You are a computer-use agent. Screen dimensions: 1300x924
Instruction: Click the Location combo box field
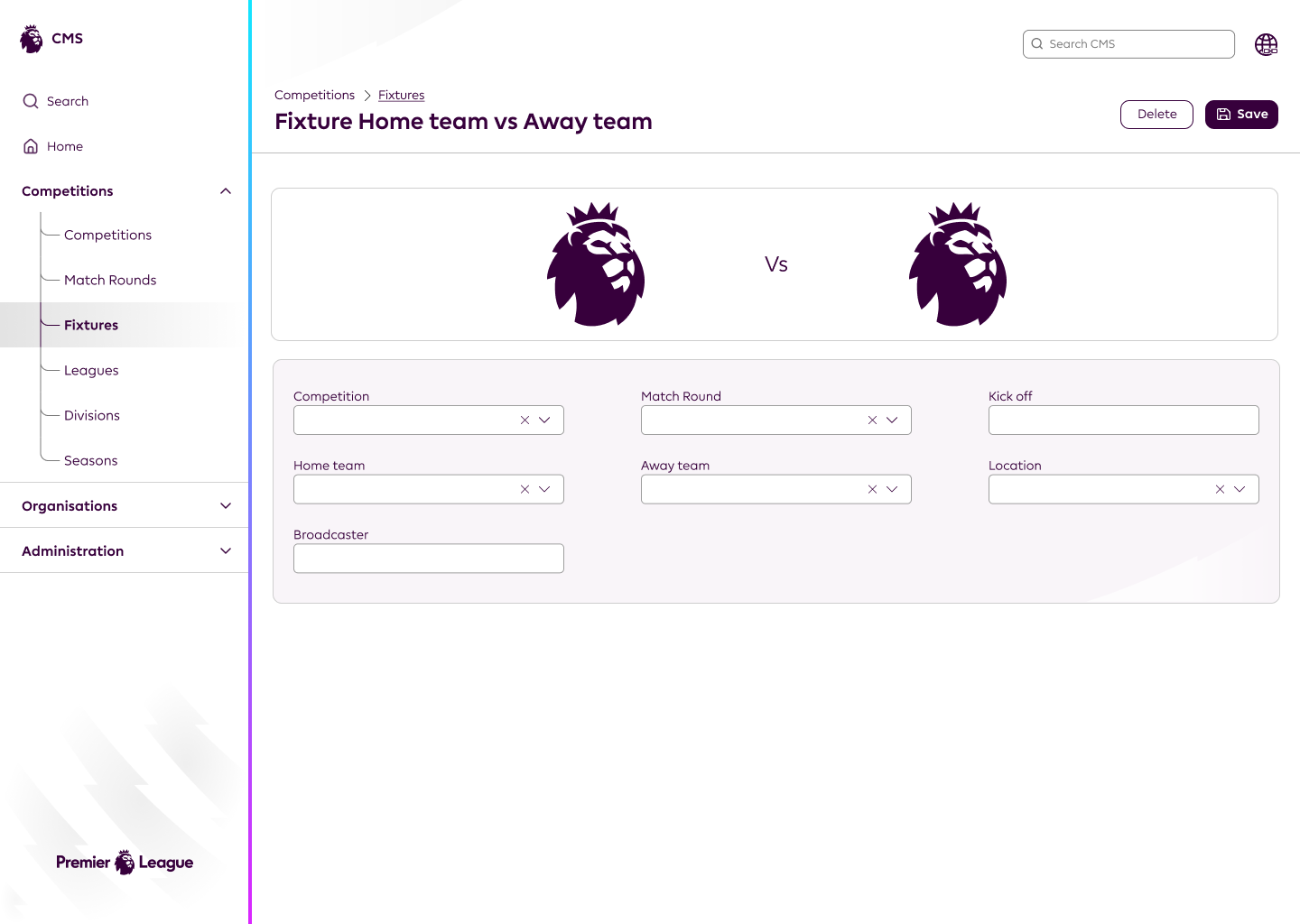pyautogui.click(x=1124, y=490)
